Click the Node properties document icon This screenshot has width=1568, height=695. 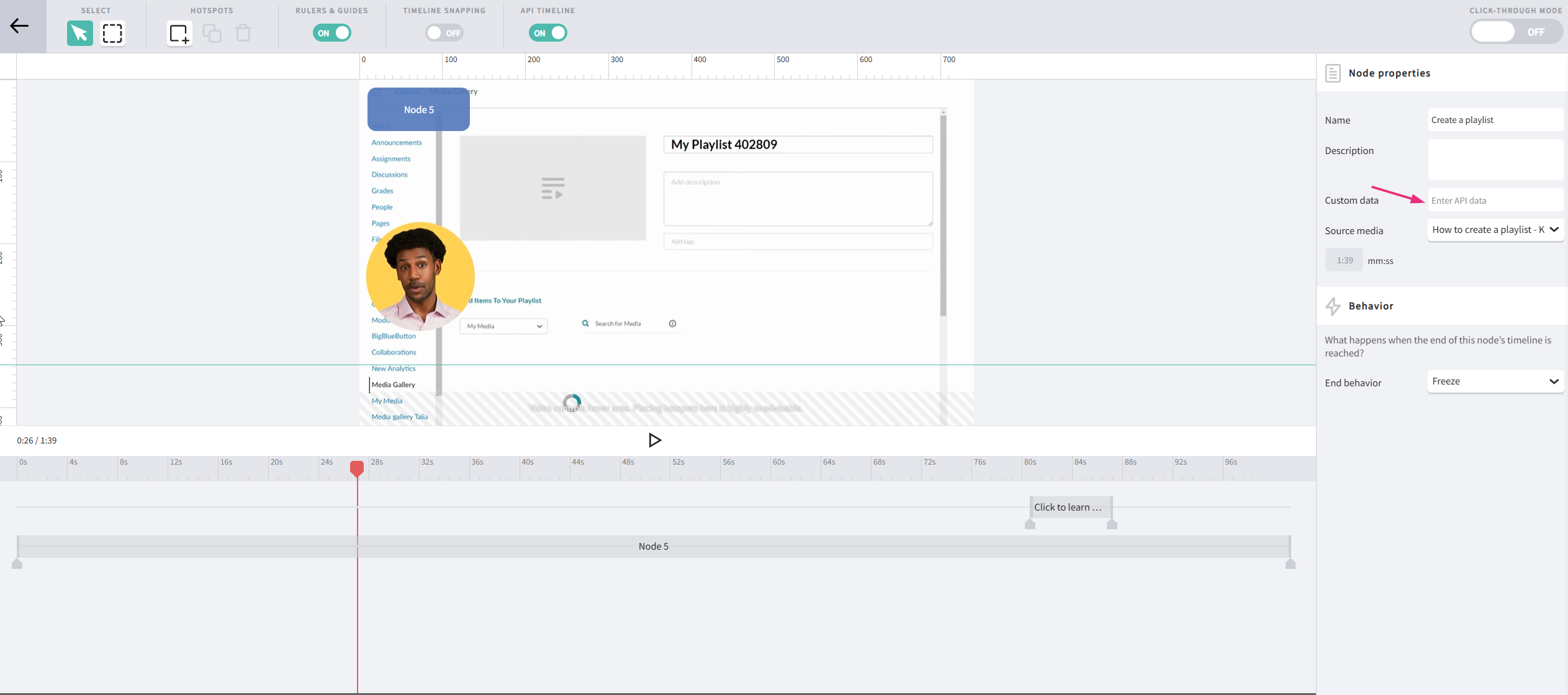(x=1332, y=73)
